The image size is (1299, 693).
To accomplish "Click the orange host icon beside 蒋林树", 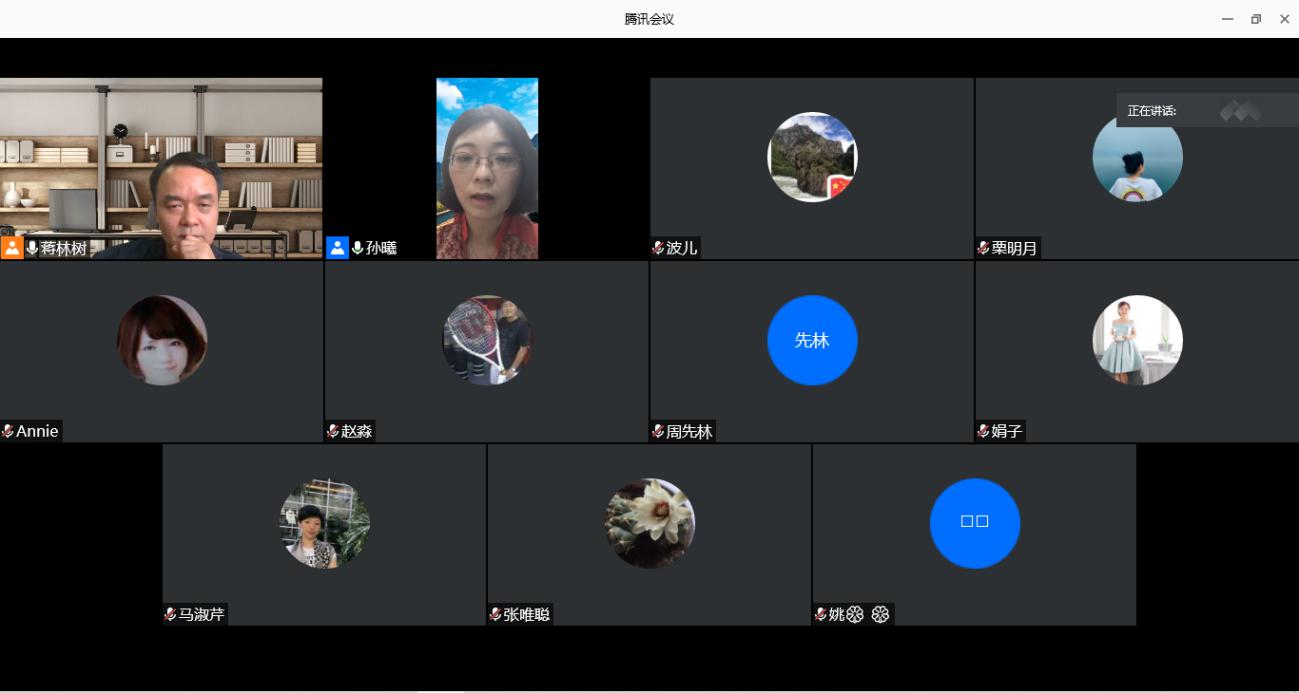I will pos(12,248).
